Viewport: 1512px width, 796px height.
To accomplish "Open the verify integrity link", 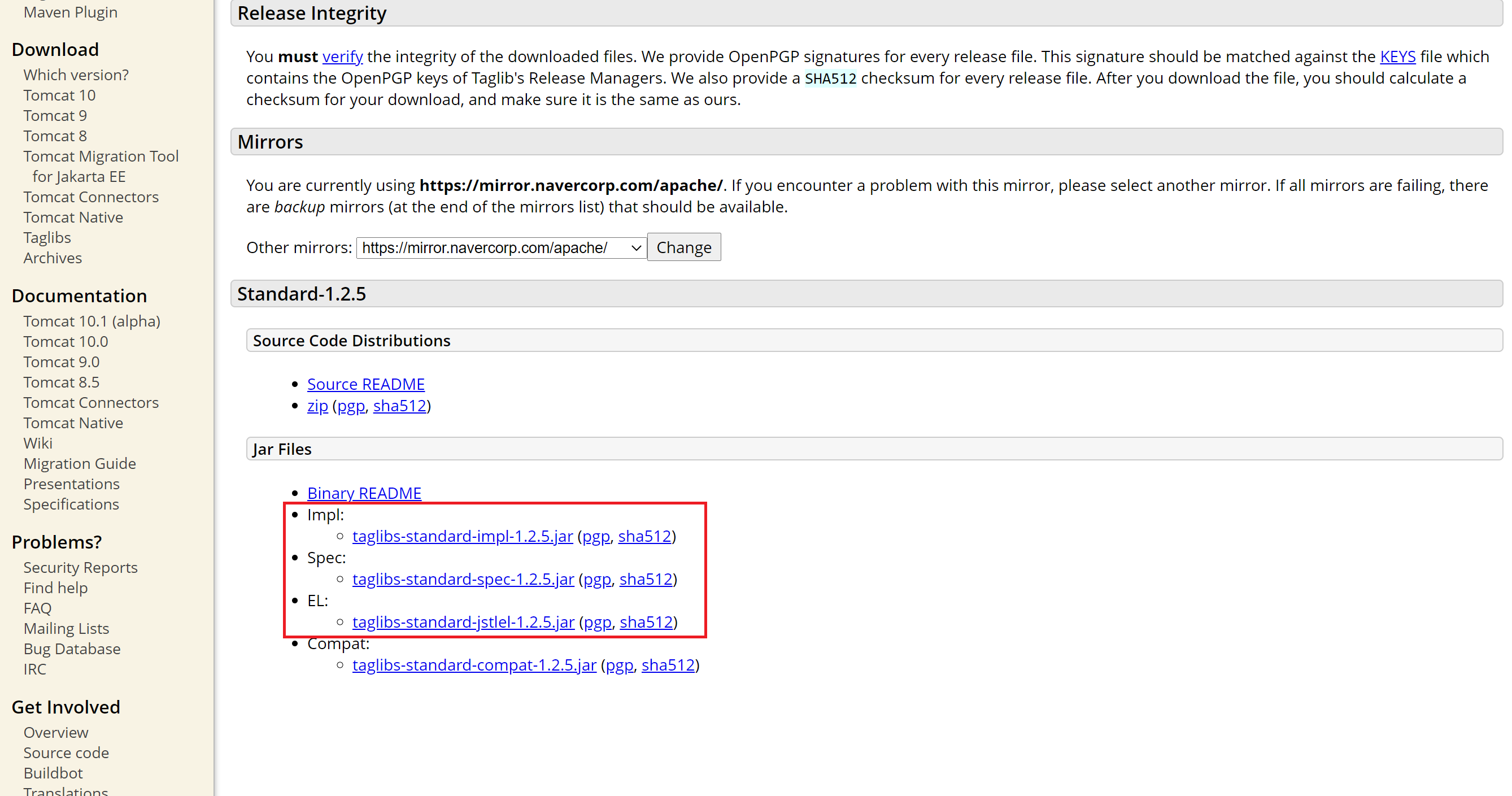I will (342, 56).
